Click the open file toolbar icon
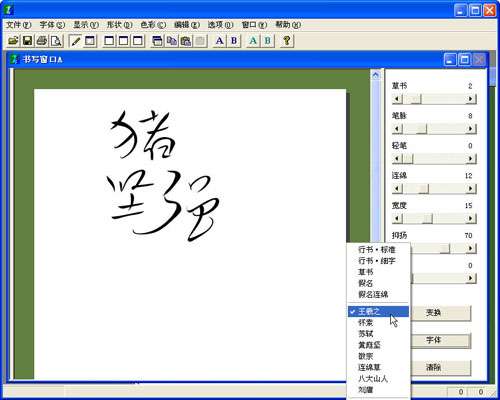Screen dimensions: 500x400 tap(13, 41)
